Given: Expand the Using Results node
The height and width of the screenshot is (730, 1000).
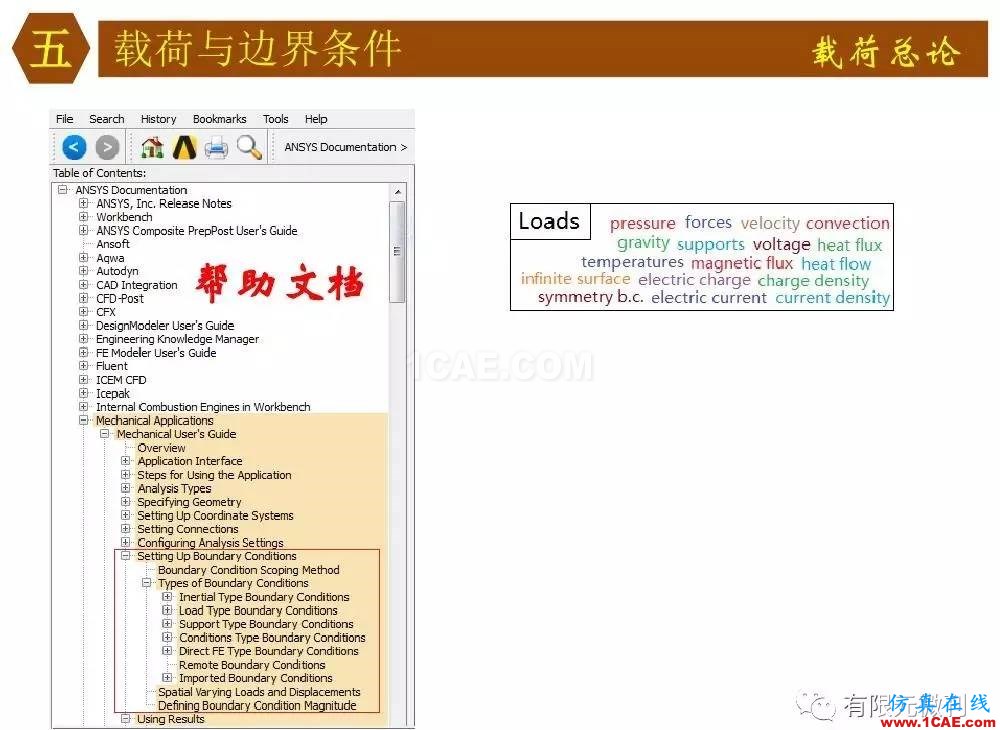Looking at the screenshot, I should coord(126,719).
